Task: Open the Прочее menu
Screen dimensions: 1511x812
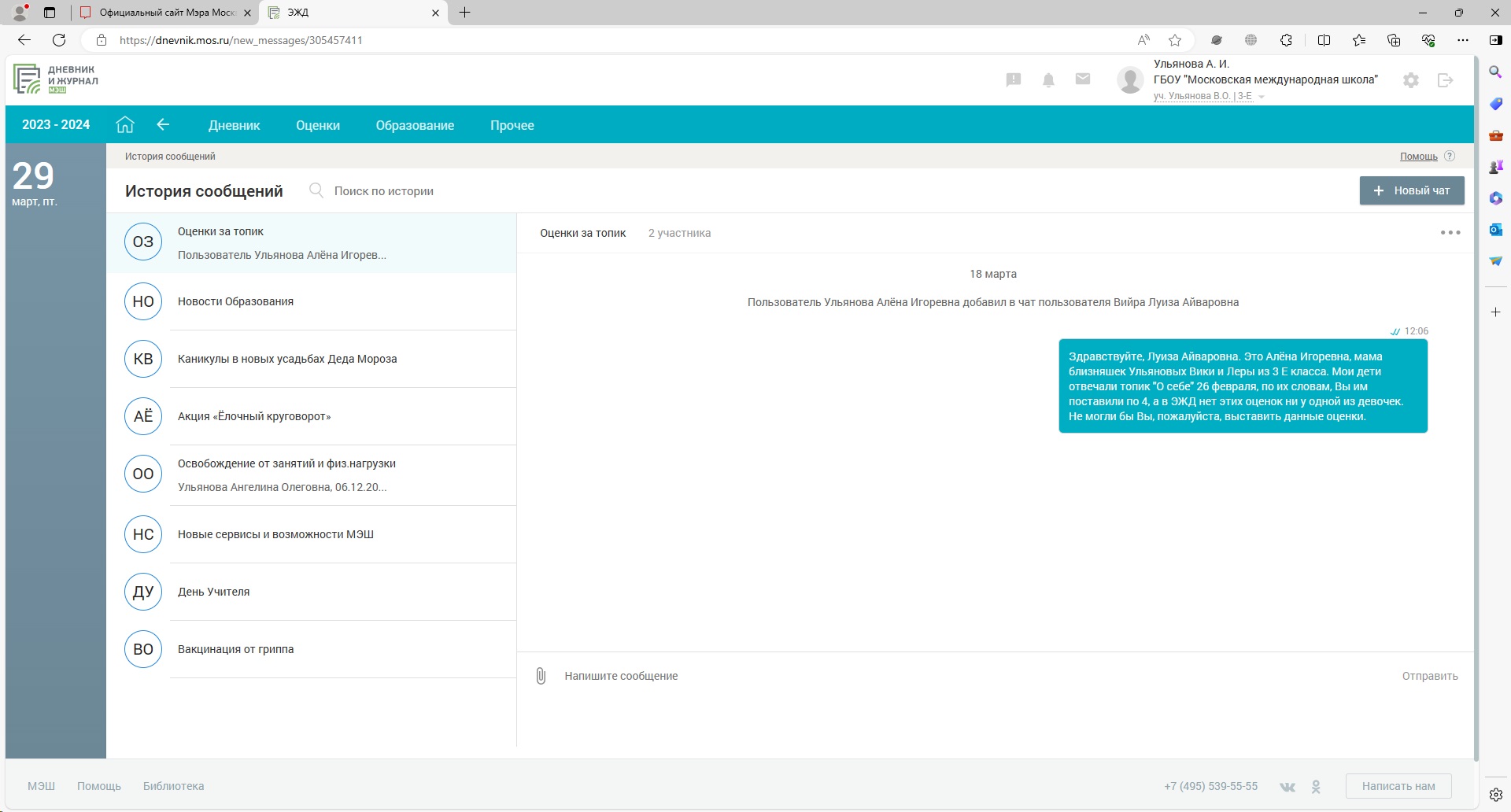Action: [512, 125]
